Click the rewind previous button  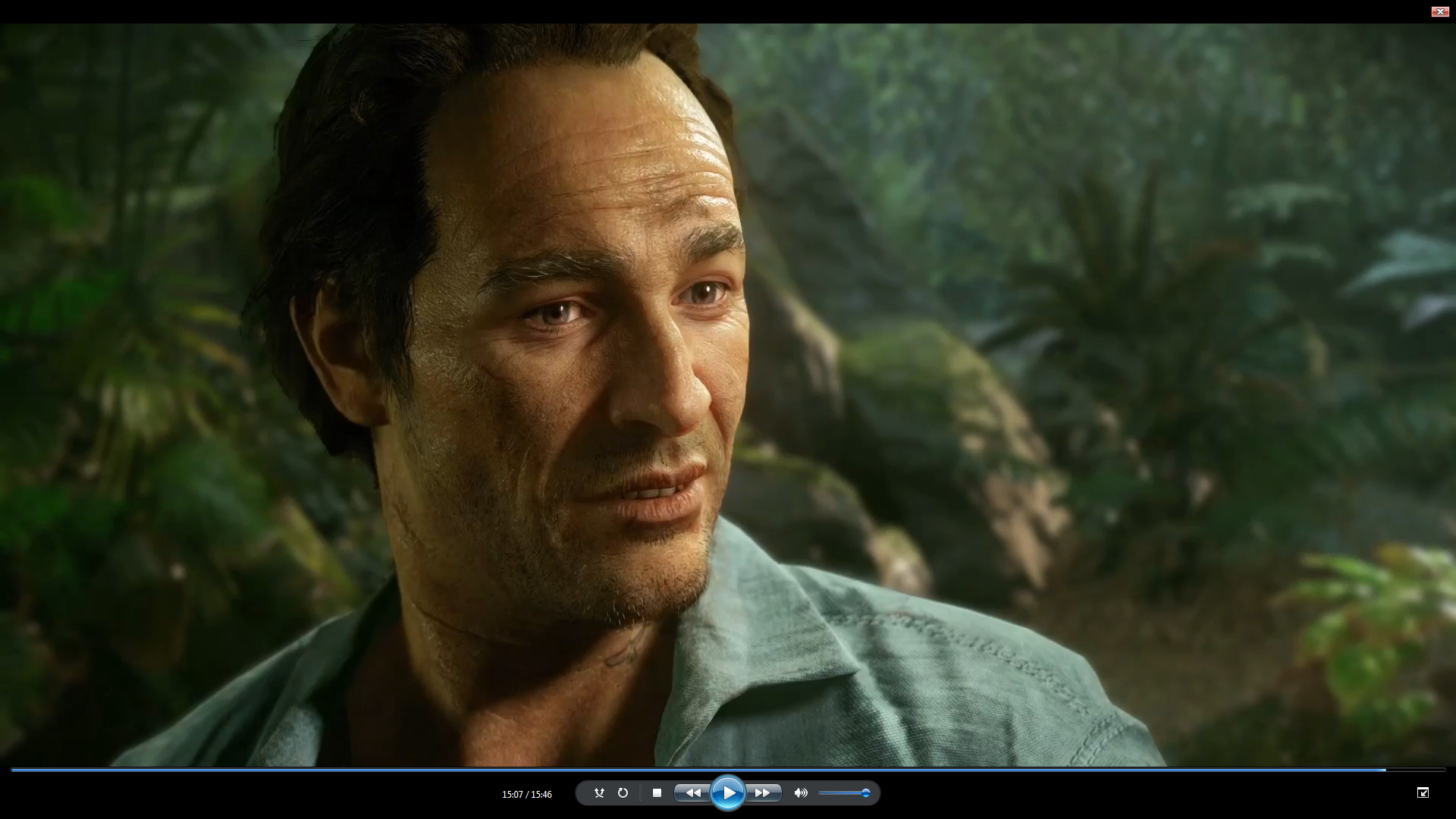click(x=692, y=793)
